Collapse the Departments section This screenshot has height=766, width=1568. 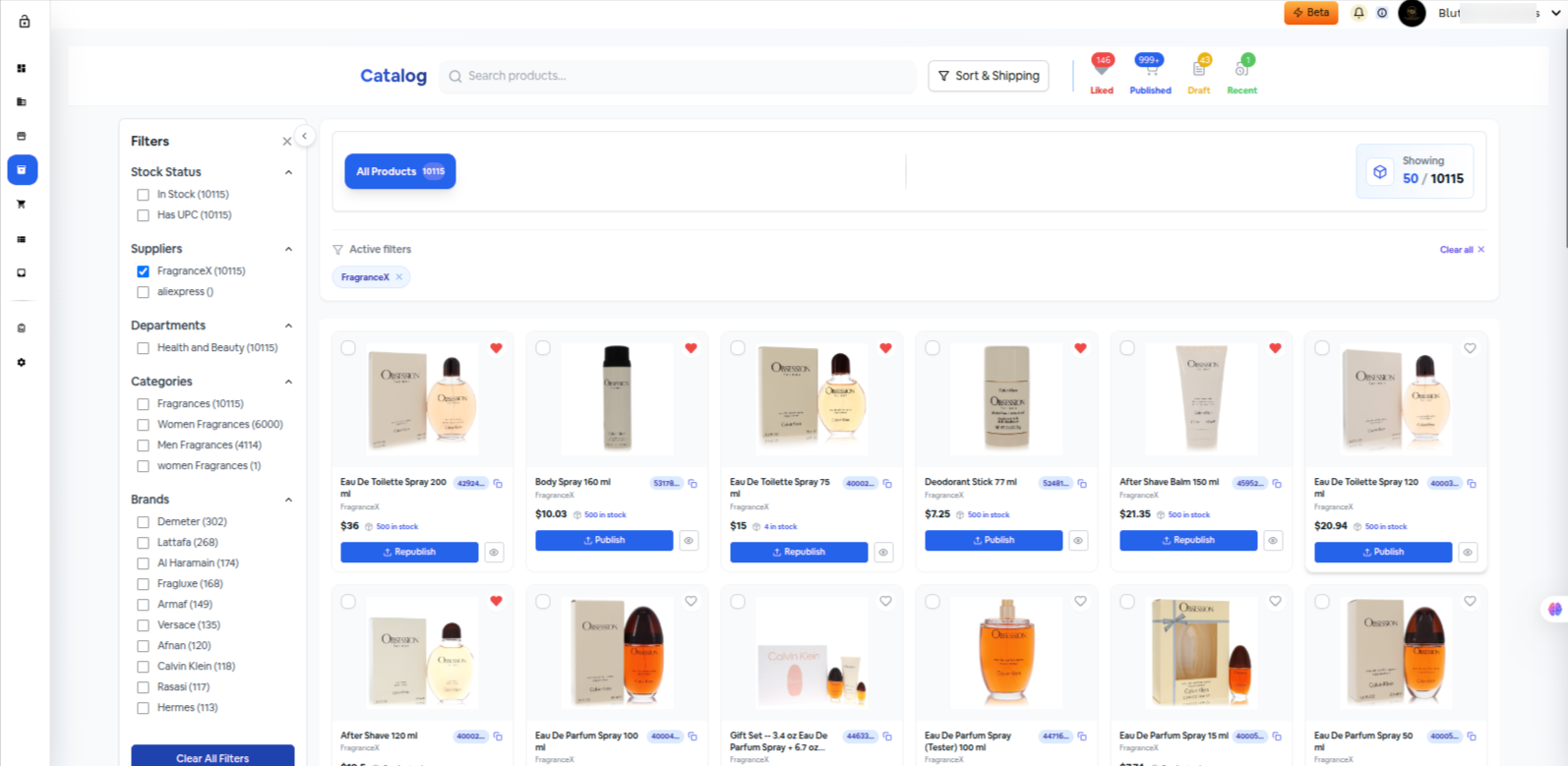click(288, 325)
